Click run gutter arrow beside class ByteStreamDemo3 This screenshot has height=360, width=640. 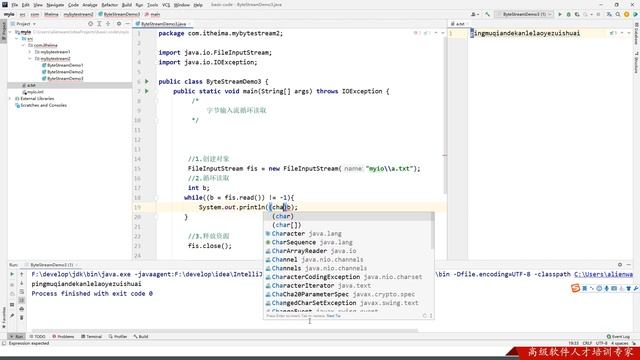point(147,82)
